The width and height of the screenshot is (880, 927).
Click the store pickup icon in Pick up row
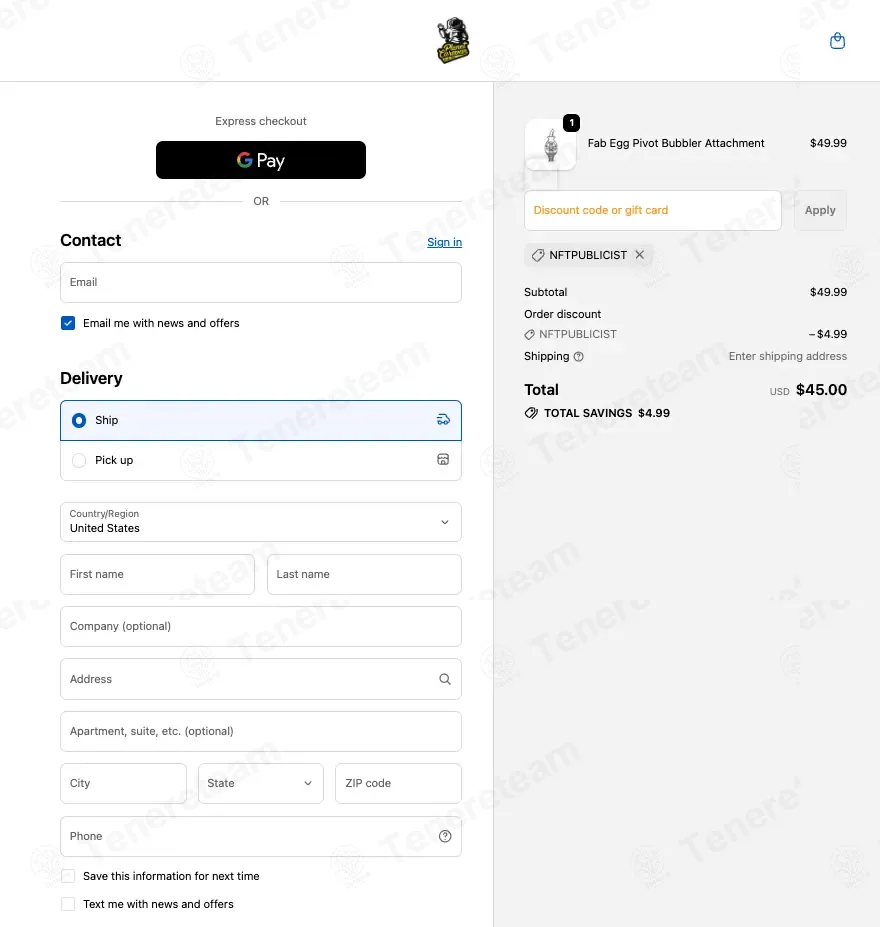click(x=443, y=460)
